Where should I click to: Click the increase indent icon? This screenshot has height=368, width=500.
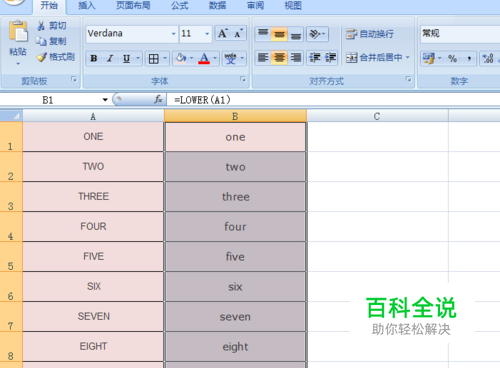(330, 58)
